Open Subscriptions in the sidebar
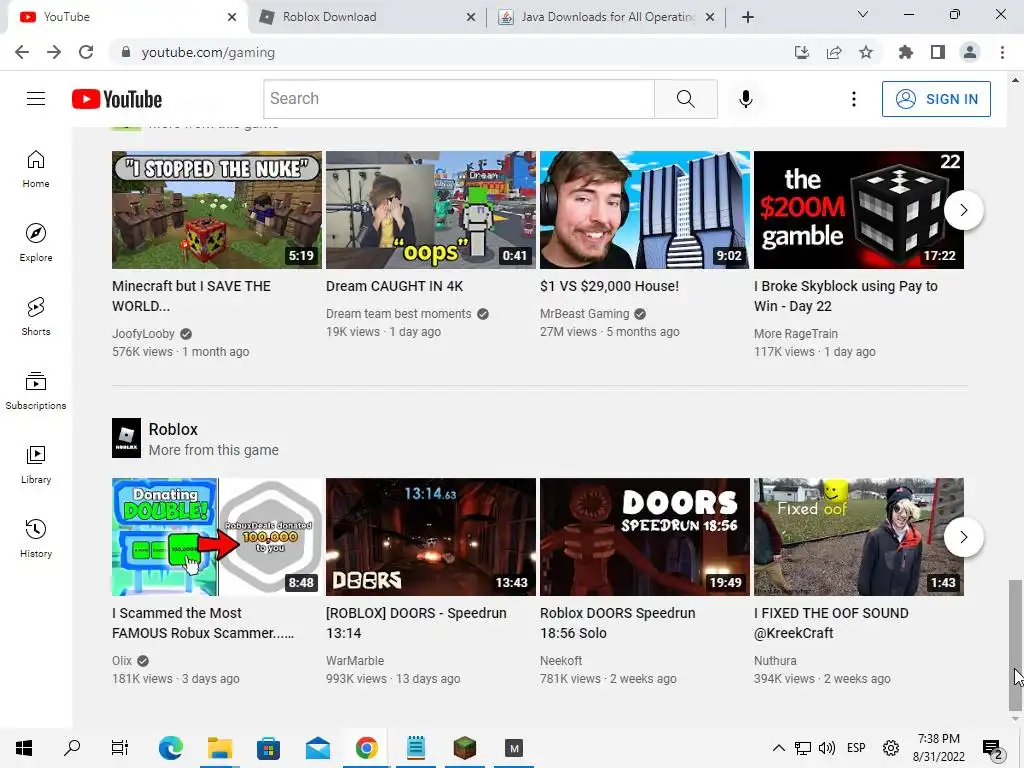Screen dimensions: 1024x768 click(36, 390)
